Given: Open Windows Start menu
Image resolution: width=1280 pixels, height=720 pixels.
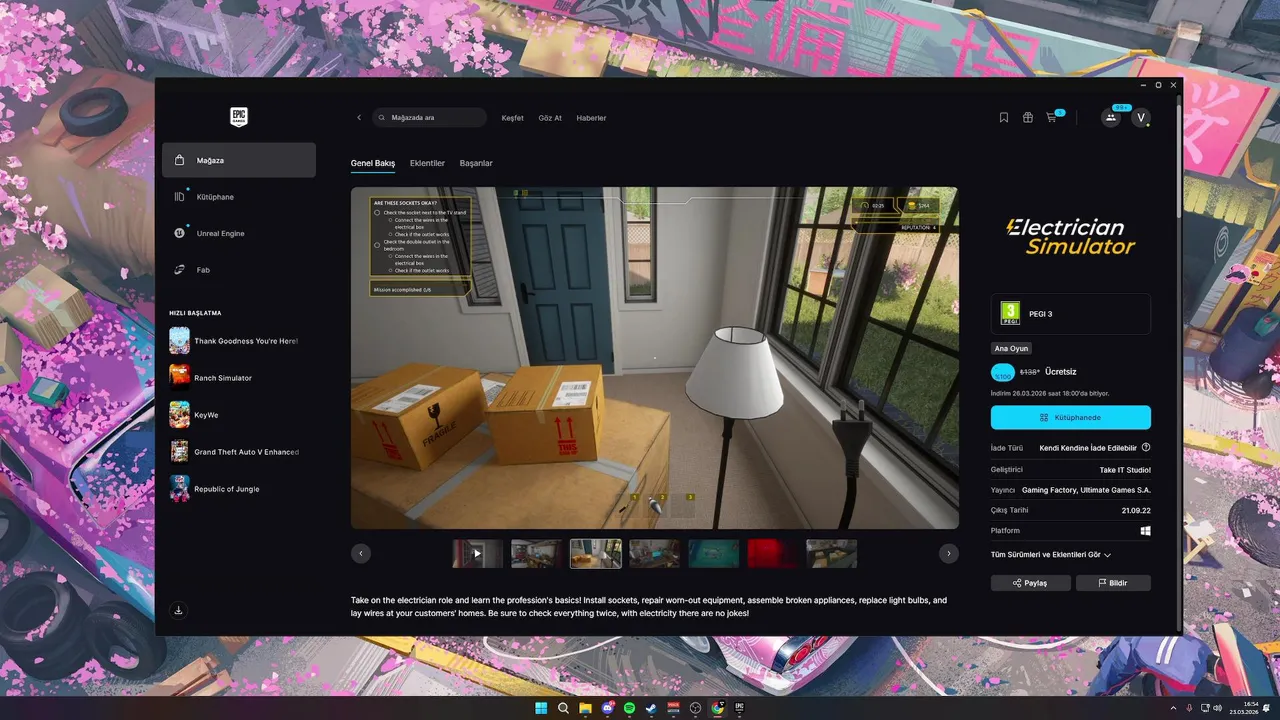Looking at the screenshot, I should click(541, 708).
